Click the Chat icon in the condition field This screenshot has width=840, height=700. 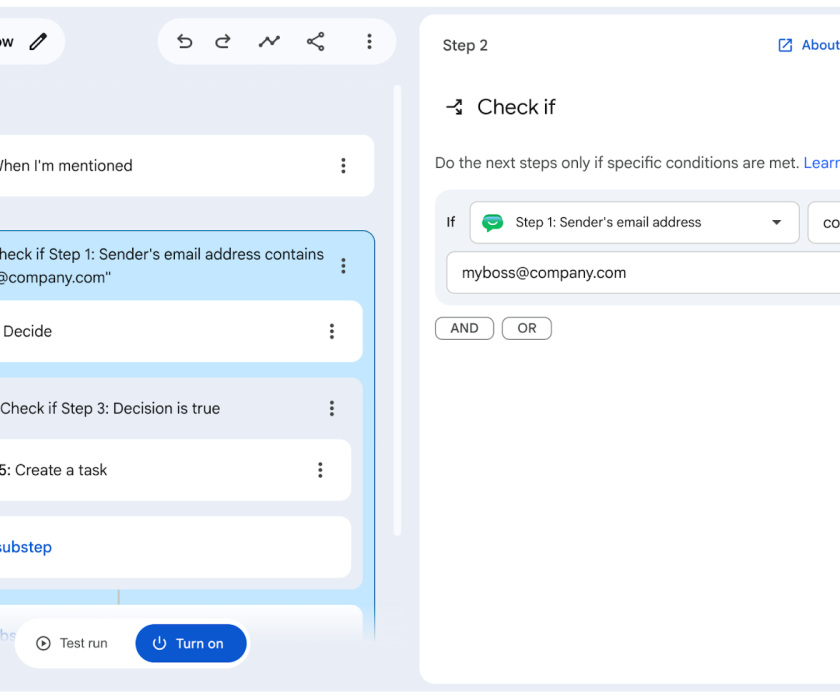[x=492, y=222]
